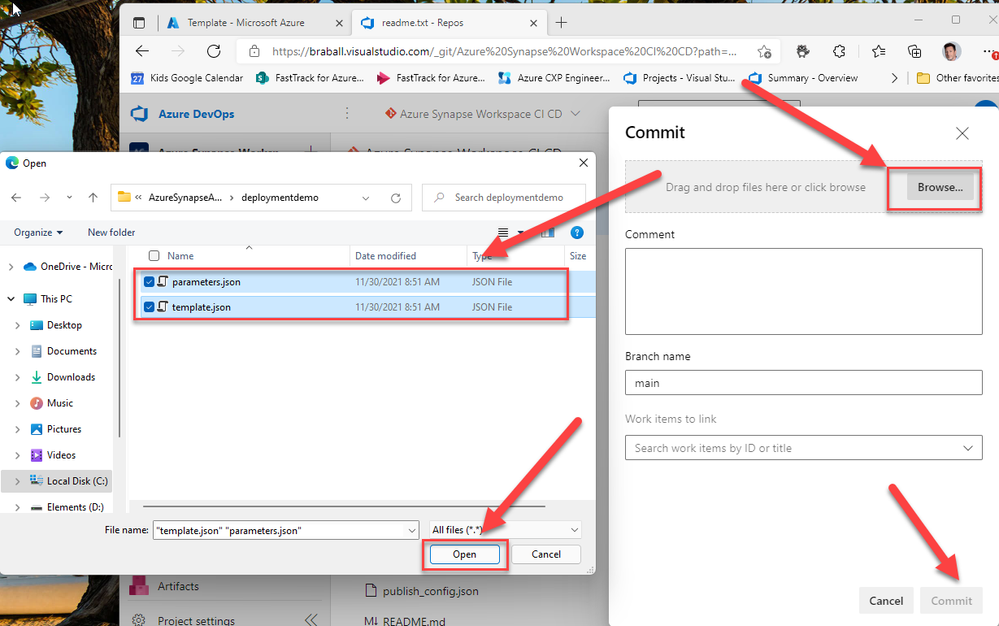Go up one folder in Open dialog
This screenshot has height=626, width=999.
coord(93,198)
